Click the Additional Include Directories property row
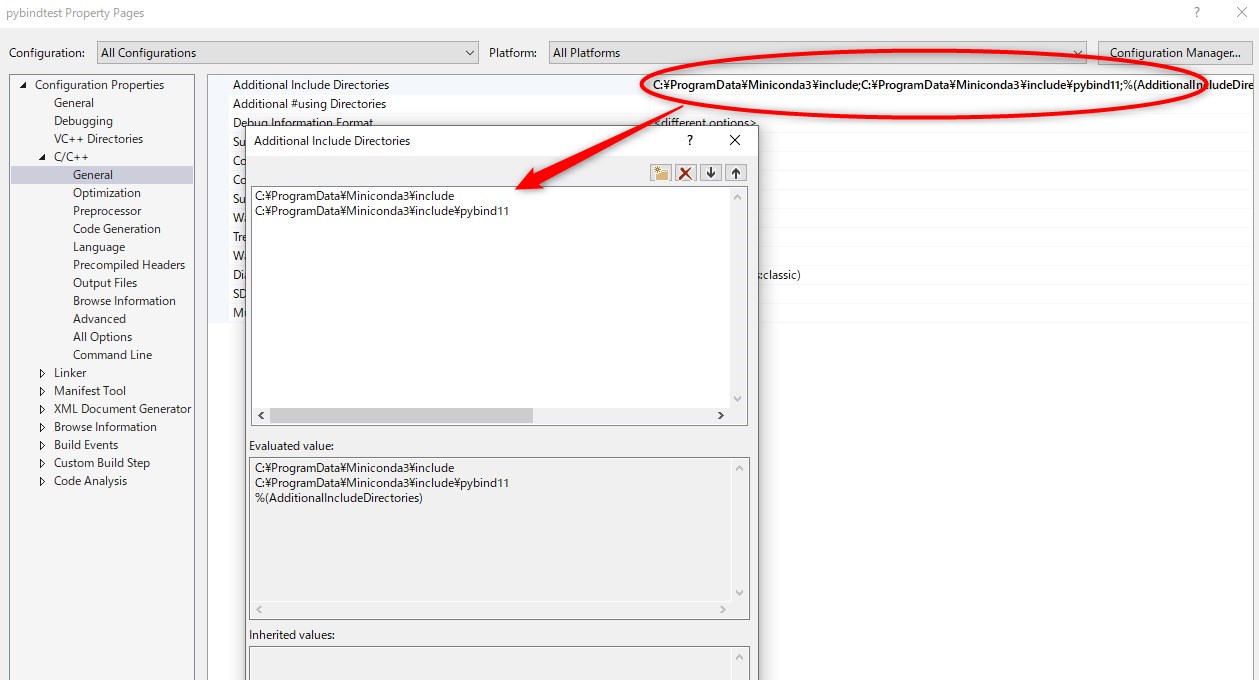Image resolution: width=1259 pixels, height=680 pixels. [311, 85]
